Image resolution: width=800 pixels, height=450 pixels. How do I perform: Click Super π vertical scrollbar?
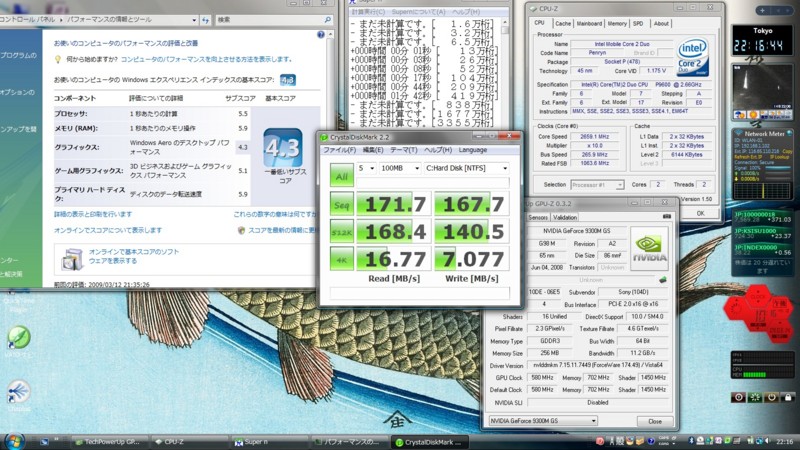(505, 71)
